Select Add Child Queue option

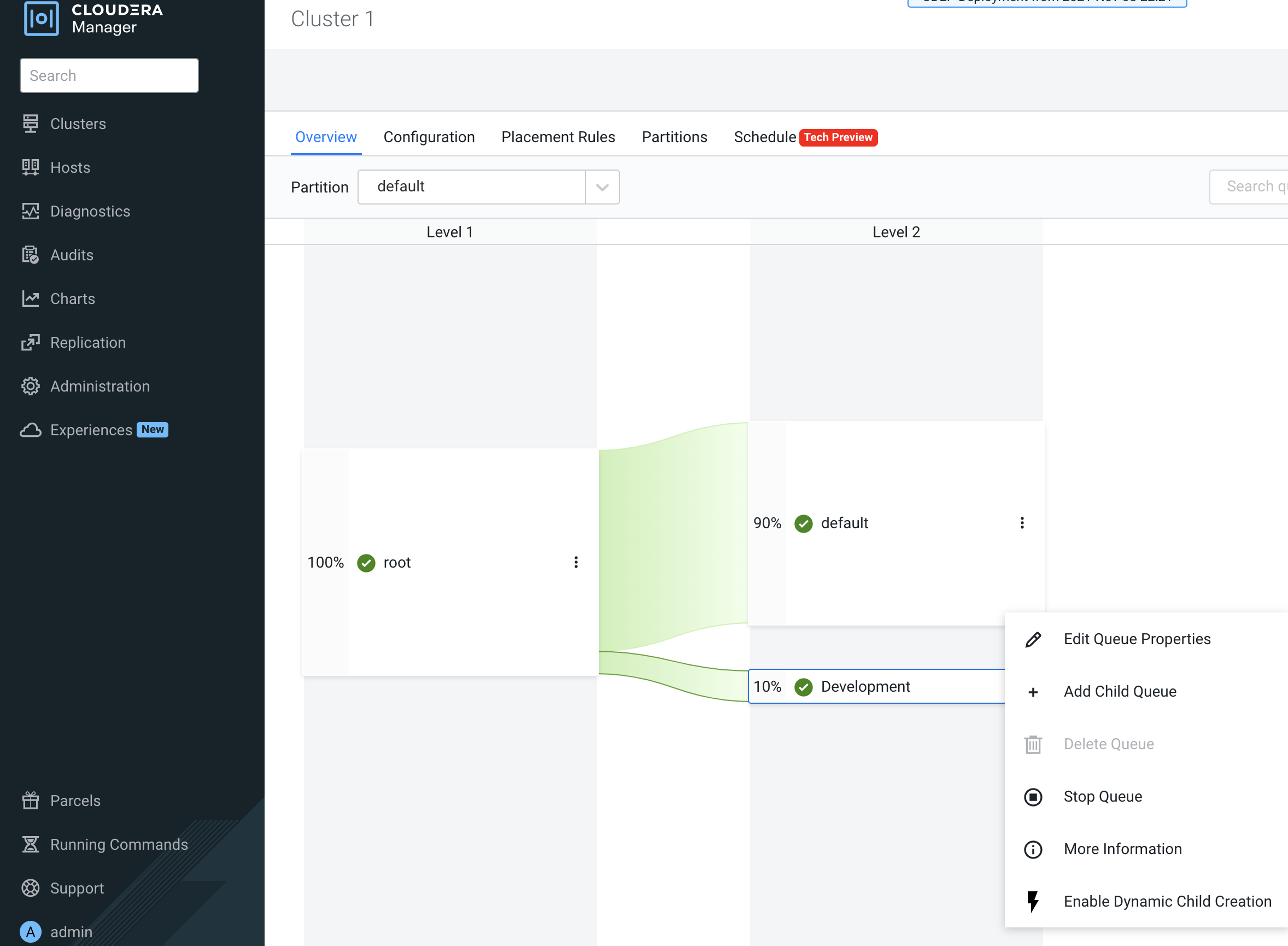(1119, 692)
